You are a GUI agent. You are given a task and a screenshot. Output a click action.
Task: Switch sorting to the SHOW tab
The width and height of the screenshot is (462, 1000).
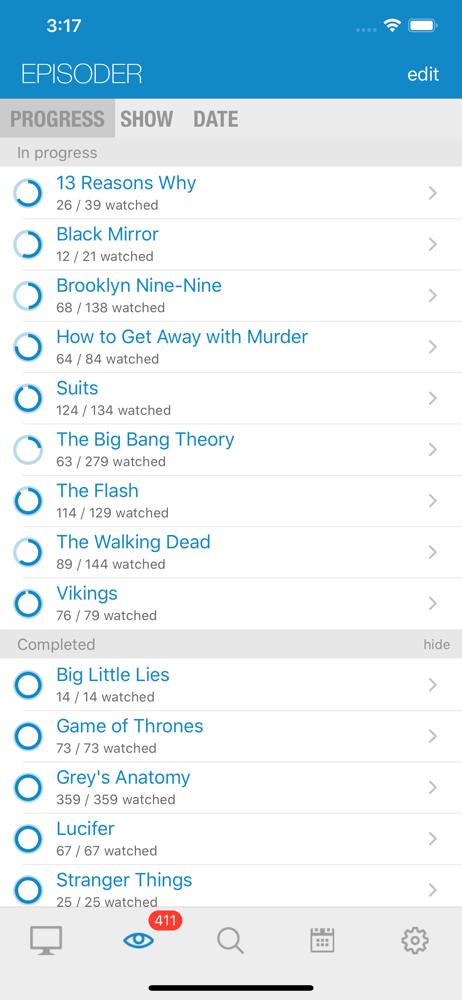tap(147, 119)
